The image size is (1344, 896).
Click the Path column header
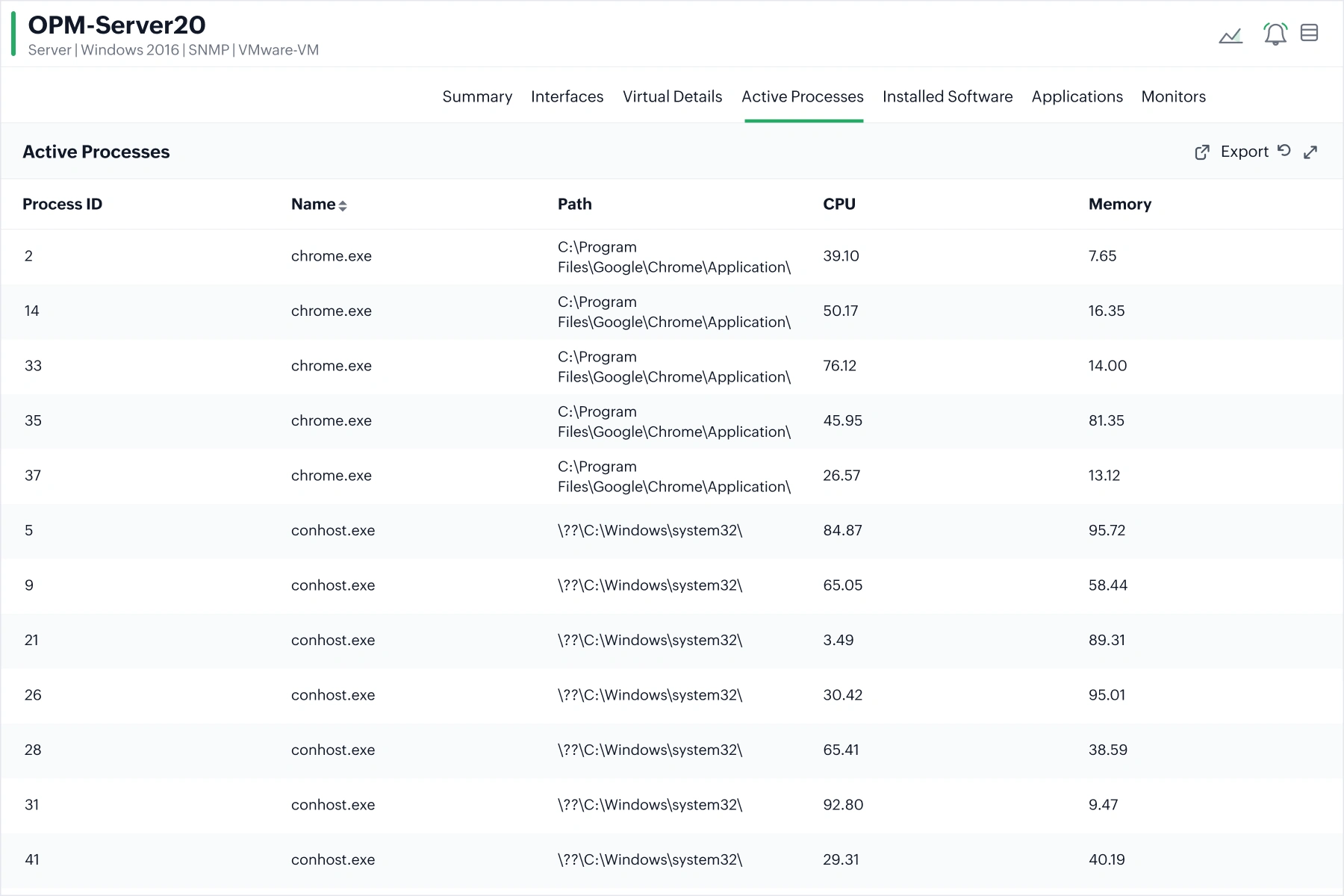[574, 204]
